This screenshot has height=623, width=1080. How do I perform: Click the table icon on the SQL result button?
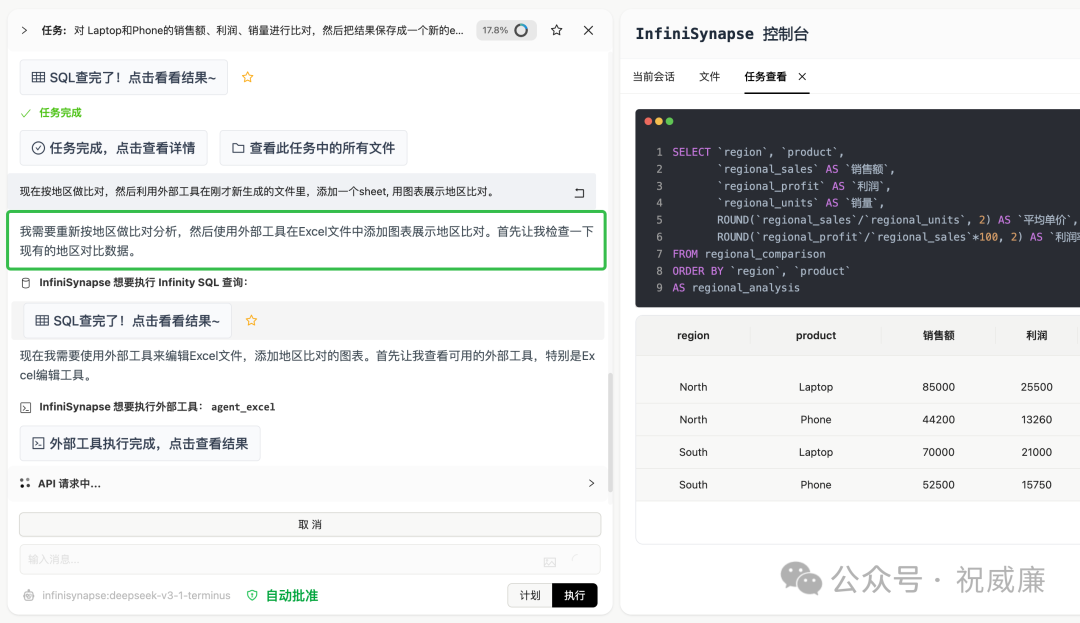(x=37, y=77)
